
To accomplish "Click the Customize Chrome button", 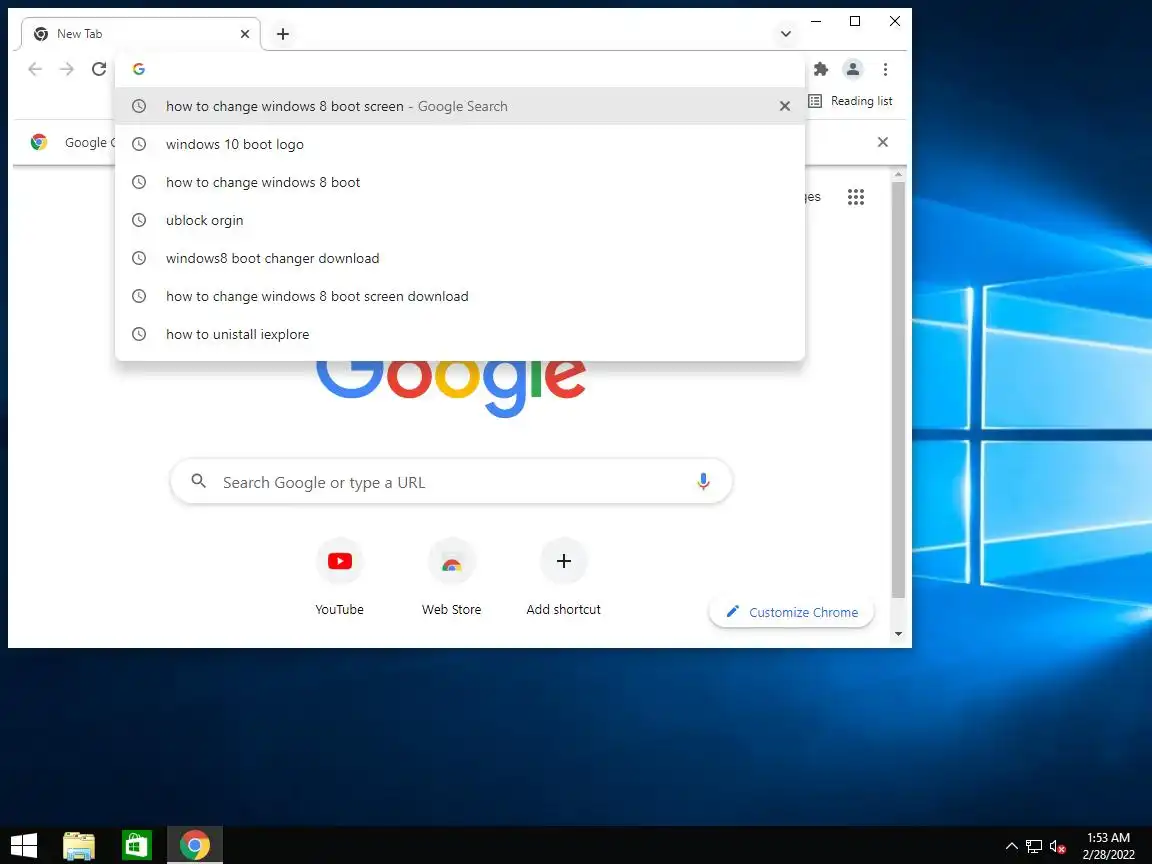I will pyautogui.click(x=791, y=612).
